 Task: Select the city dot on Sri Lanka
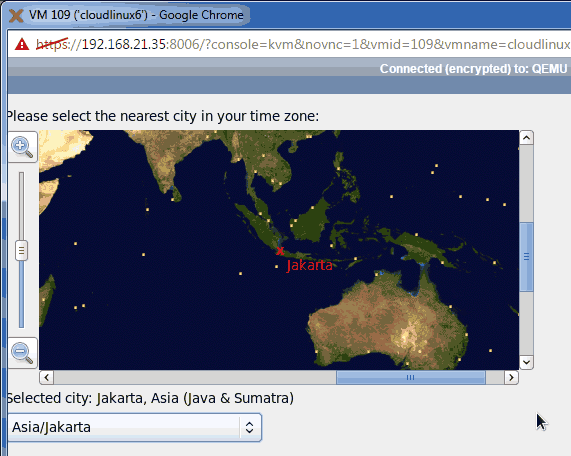click(x=173, y=199)
